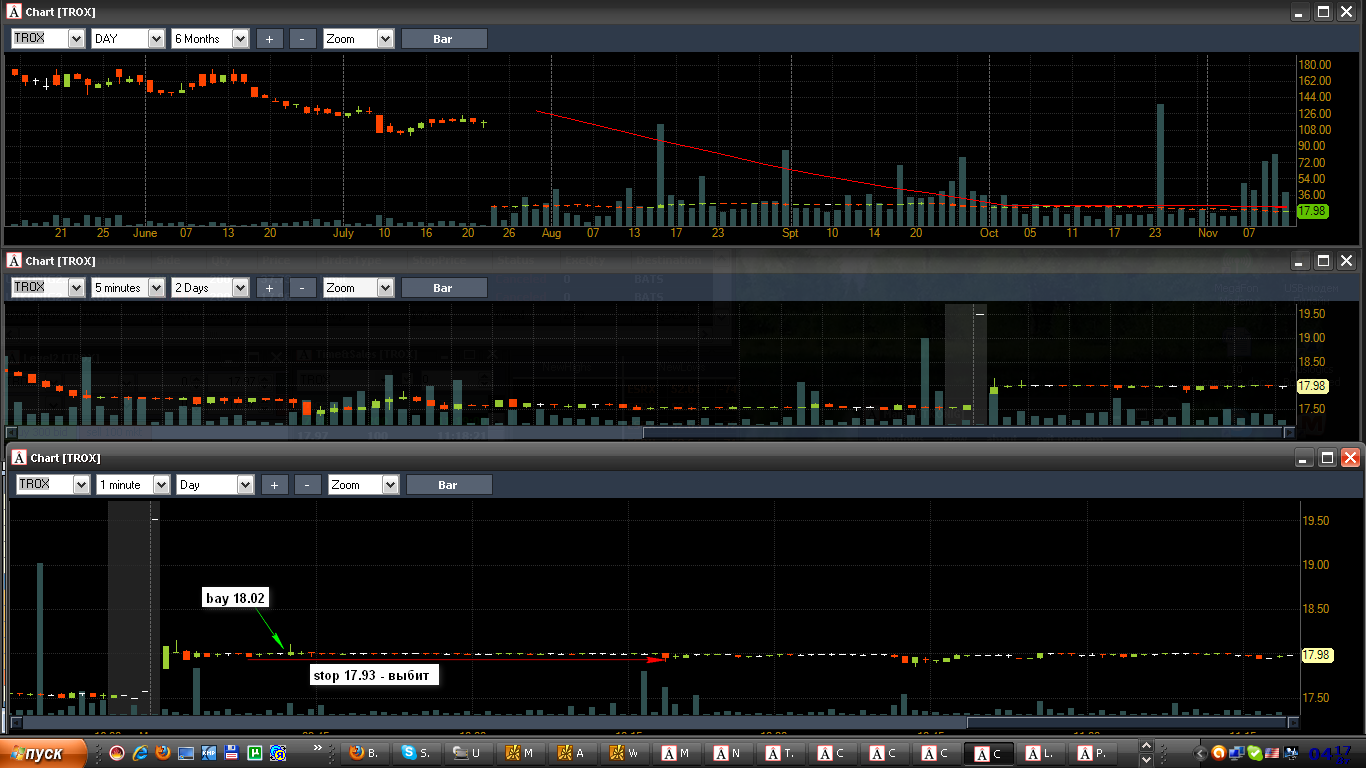Switch to taskbar item labeled W
This screenshot has width=1366, height=768.
coord(623,754)
